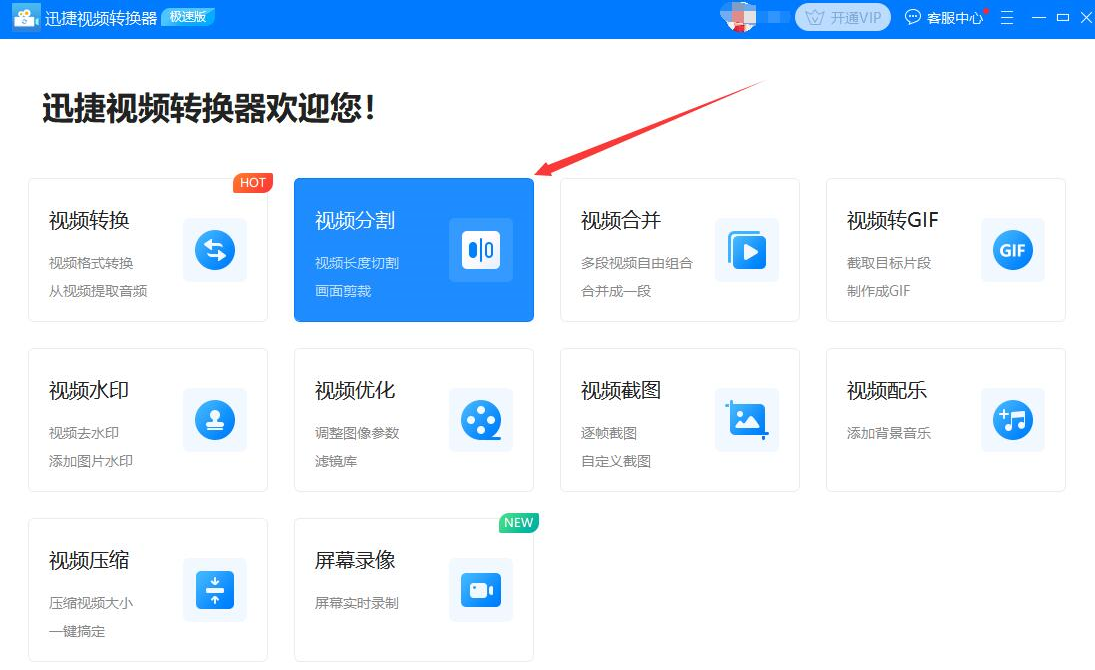Click the 画面剪裁 text
Screen dimensions: 1095x670
pos(343,291)
